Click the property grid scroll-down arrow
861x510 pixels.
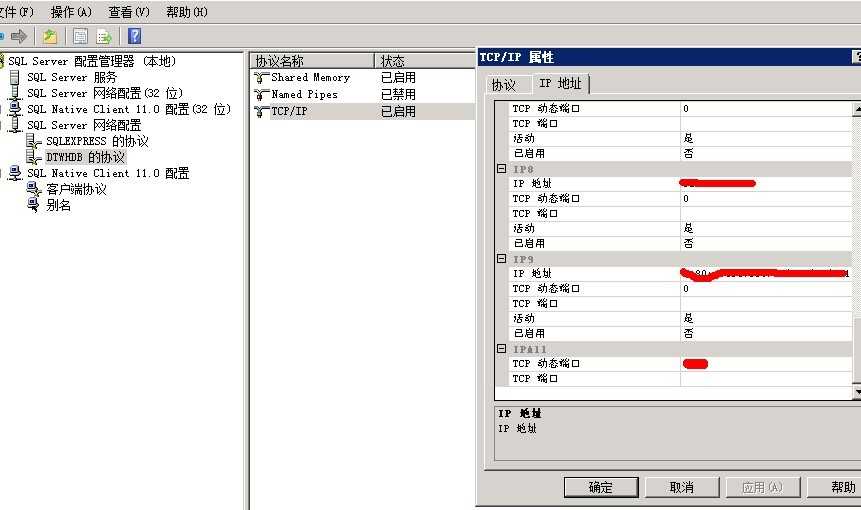pos(857,391)
